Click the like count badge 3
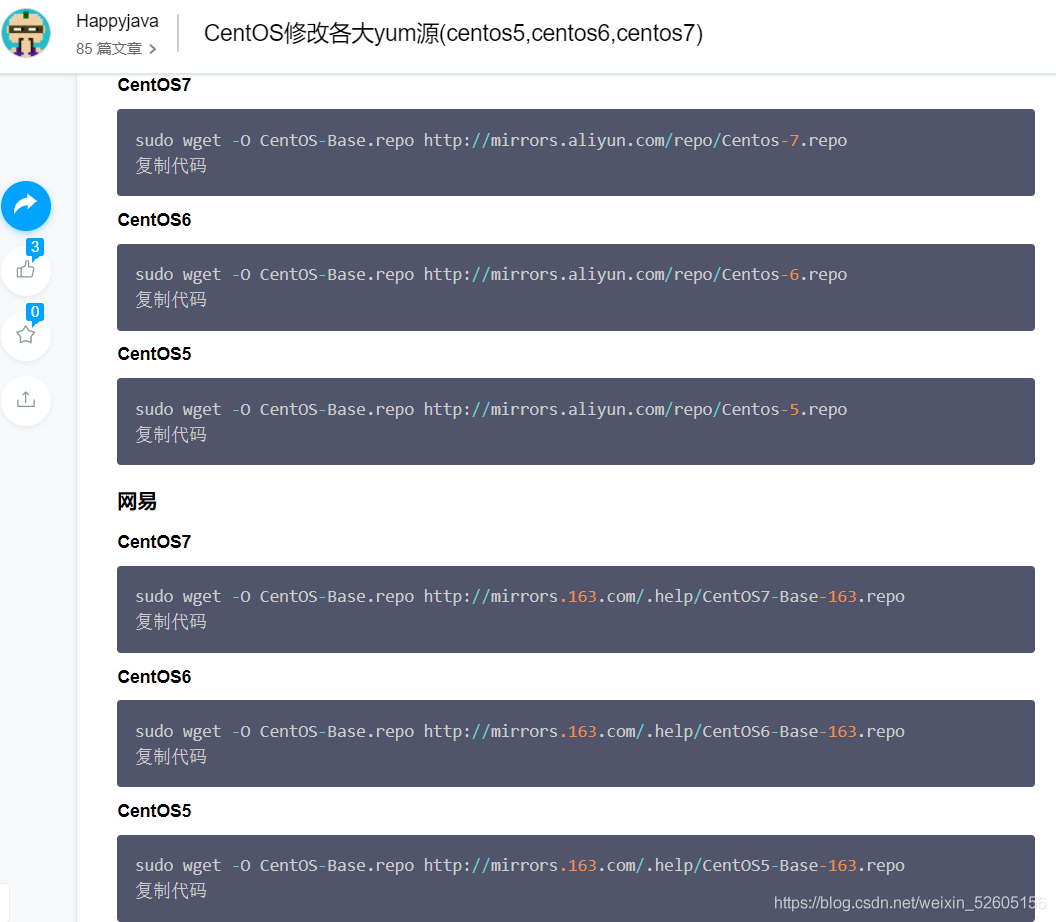 pyautogui.click(x=35, y=247)
